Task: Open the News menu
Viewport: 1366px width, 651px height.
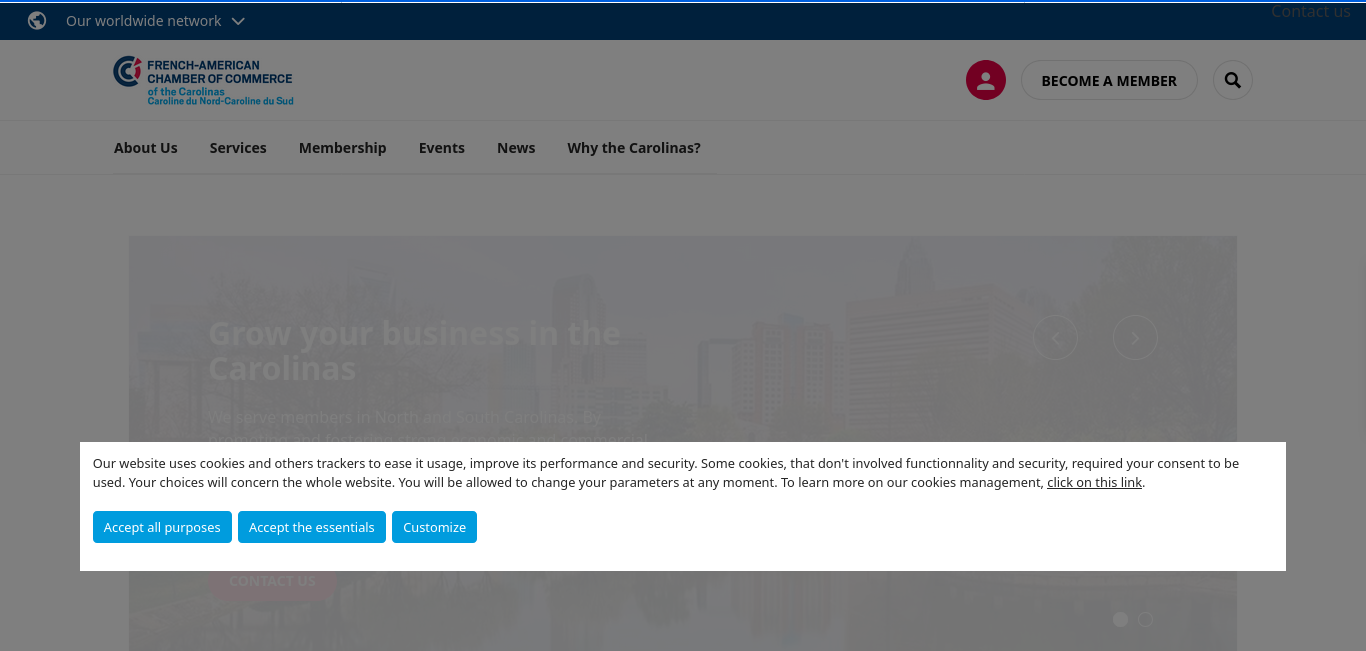Action: coord(516,148)
